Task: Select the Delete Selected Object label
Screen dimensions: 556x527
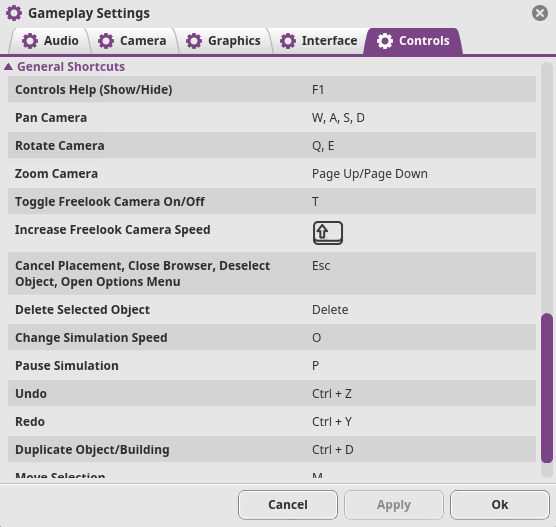Action: pyautogui.click(x=82, y=310)
